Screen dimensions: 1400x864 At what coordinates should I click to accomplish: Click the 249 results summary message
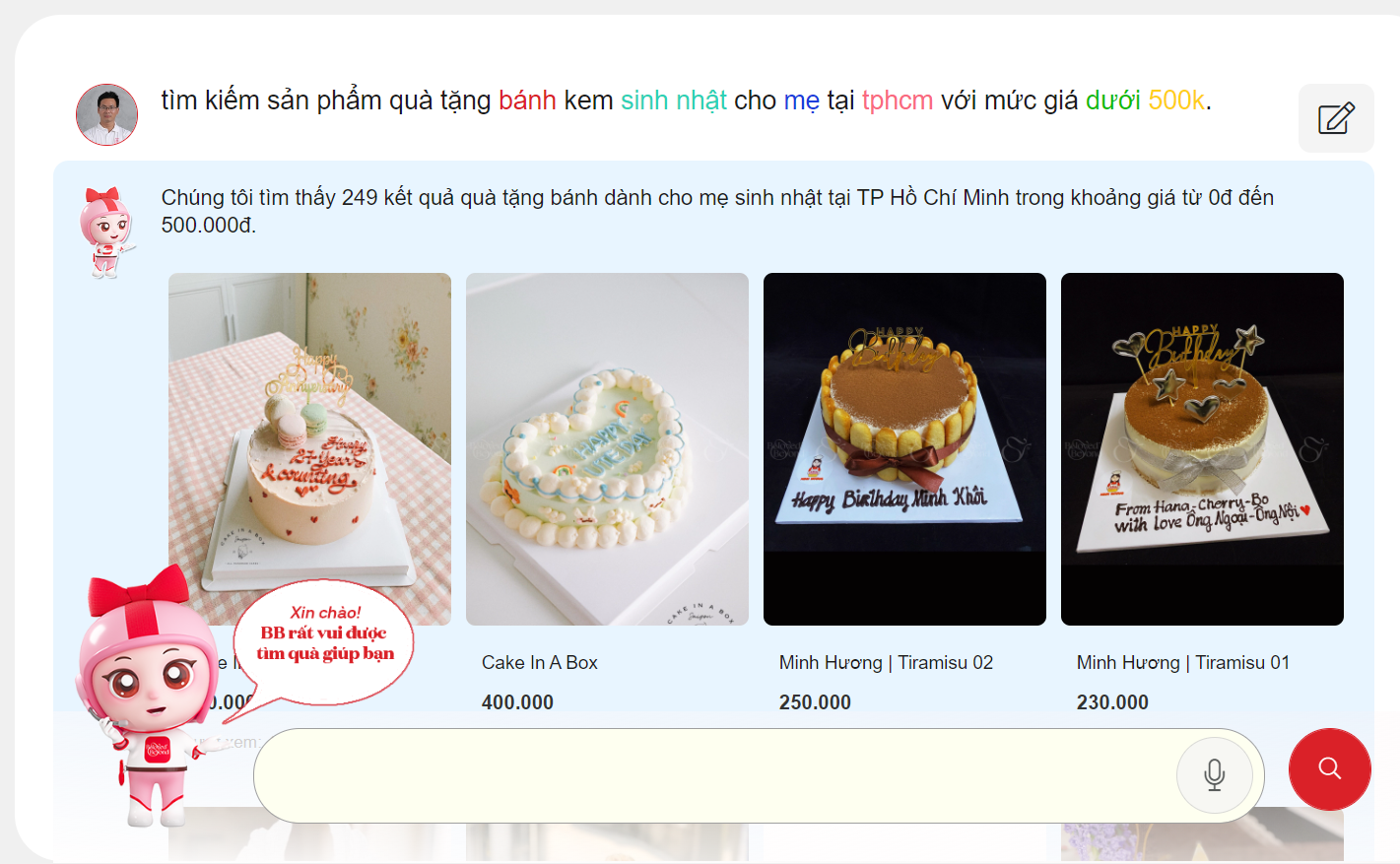717,211
